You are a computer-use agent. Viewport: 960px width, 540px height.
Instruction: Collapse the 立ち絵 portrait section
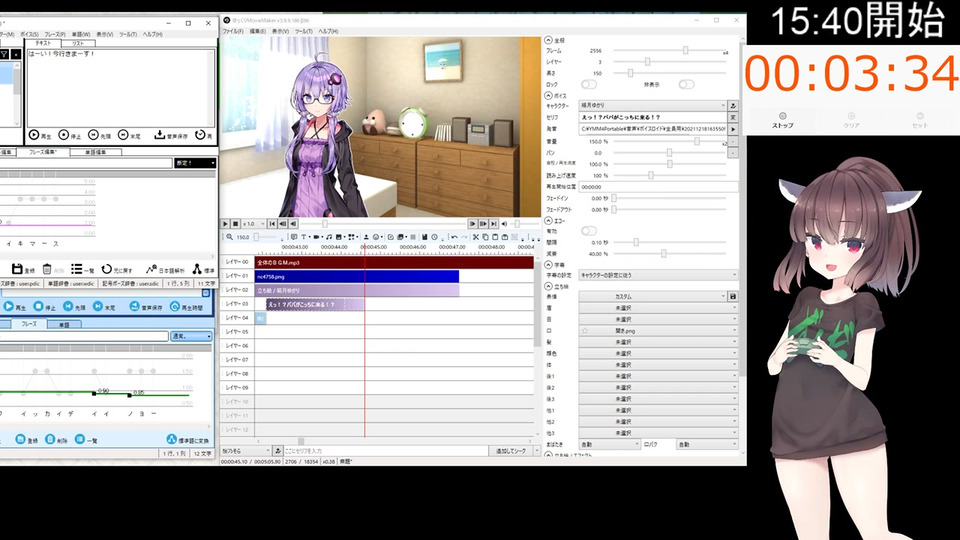(x=548, y=286)
